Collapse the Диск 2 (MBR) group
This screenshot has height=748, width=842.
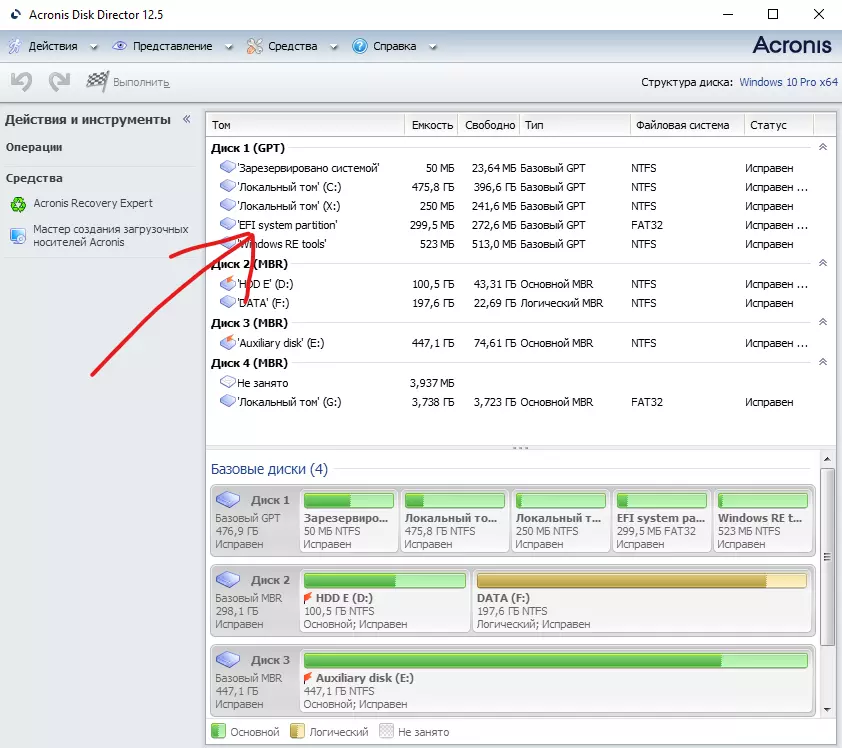[x=823, y=263]
